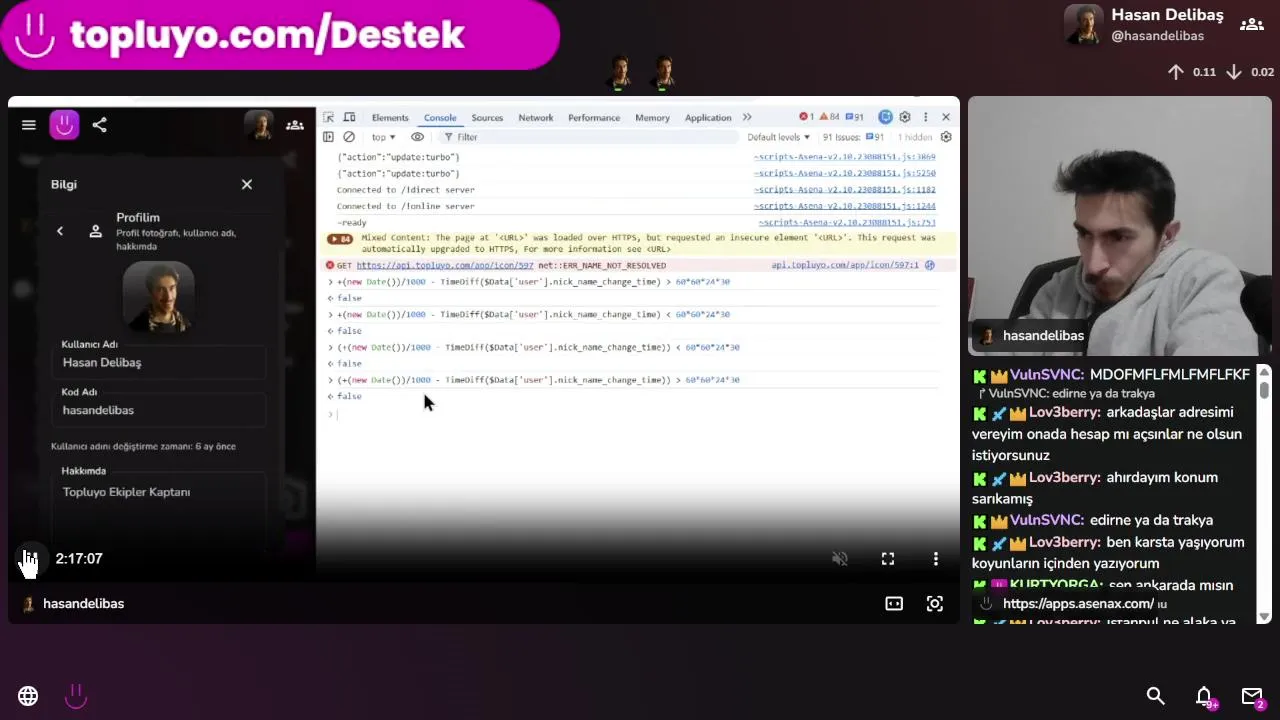The image size is (1280, 720).
Task: Open hasandelibas channel name below the video
Action: (x=84, y=604)
